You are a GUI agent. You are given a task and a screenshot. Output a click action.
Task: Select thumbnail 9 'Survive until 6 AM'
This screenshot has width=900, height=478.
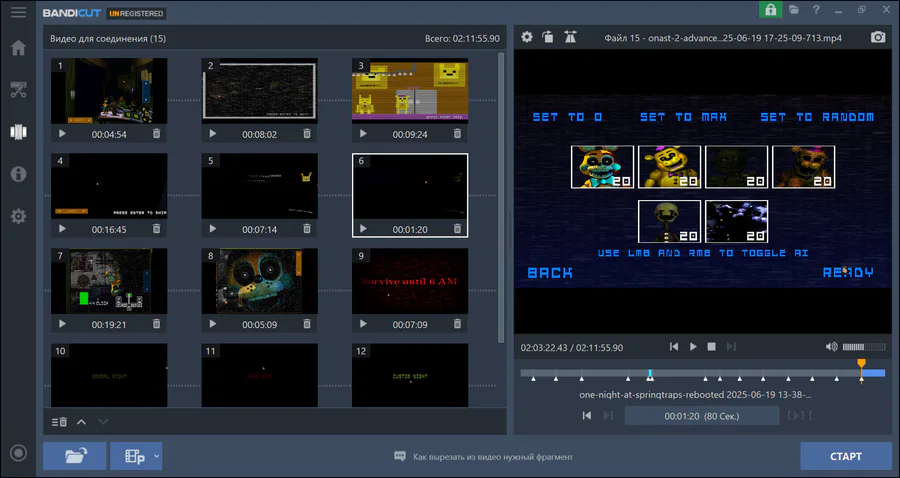(x=410, y=281)
